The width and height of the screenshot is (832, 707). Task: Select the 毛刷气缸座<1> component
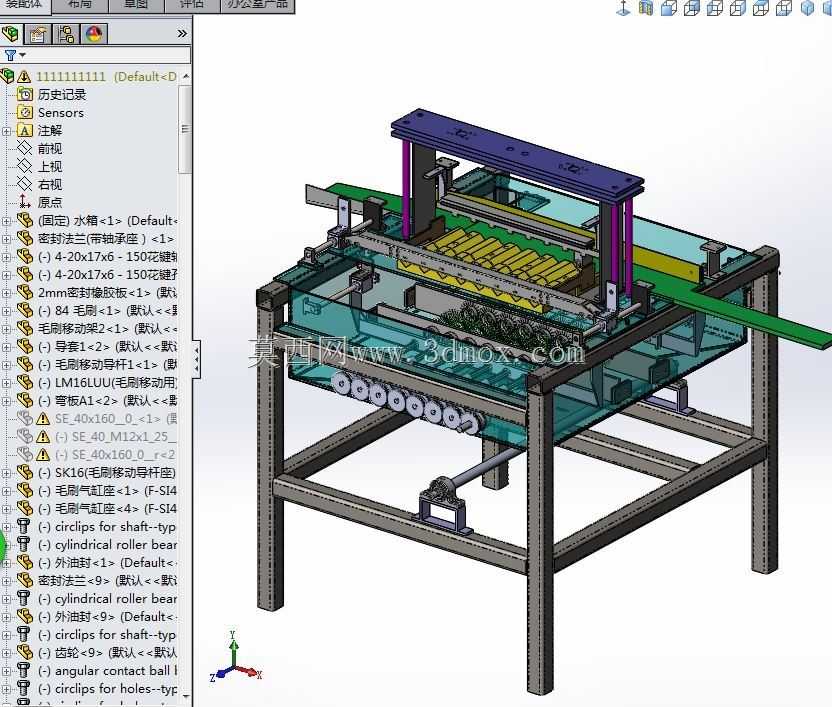(108, 491)
